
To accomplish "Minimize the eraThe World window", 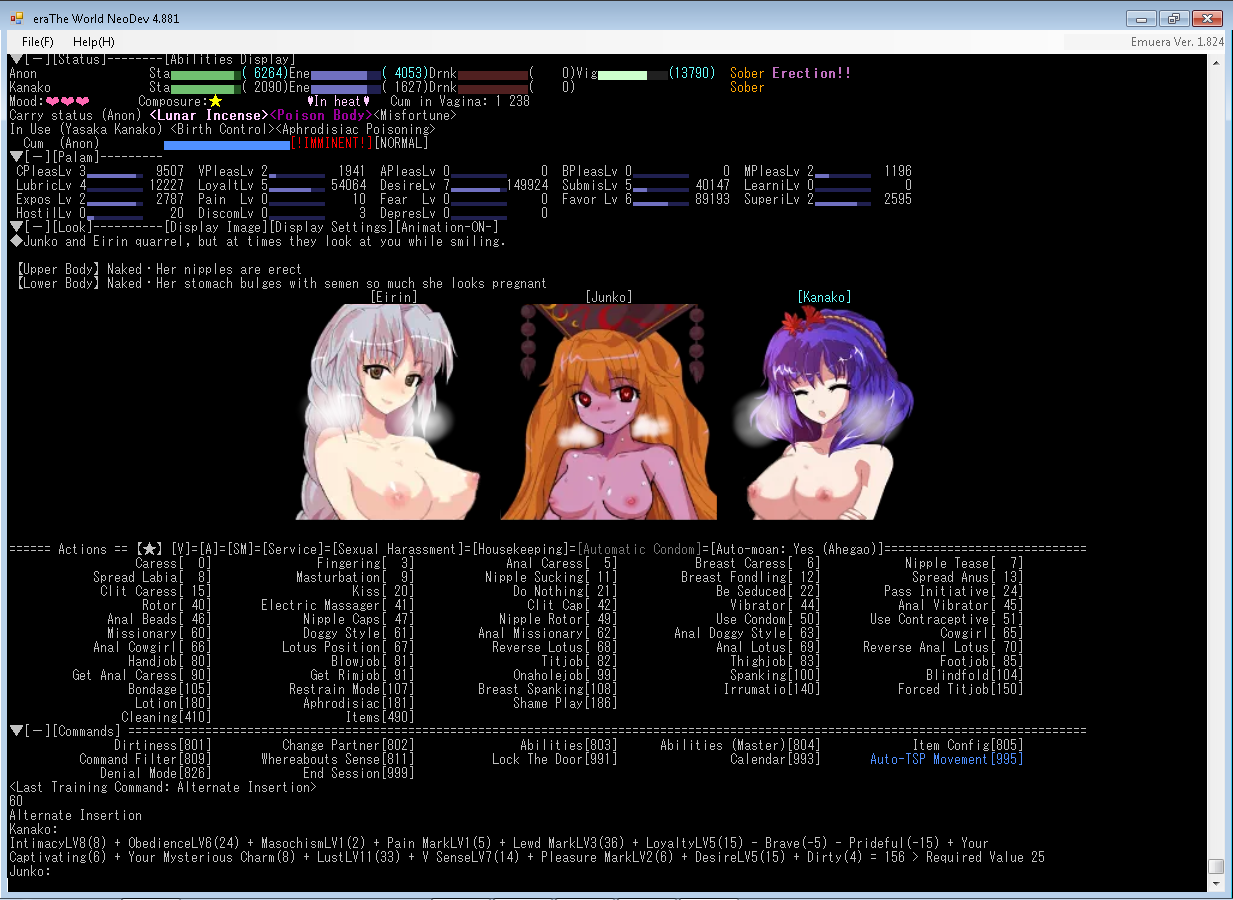I will point(1141,18).
